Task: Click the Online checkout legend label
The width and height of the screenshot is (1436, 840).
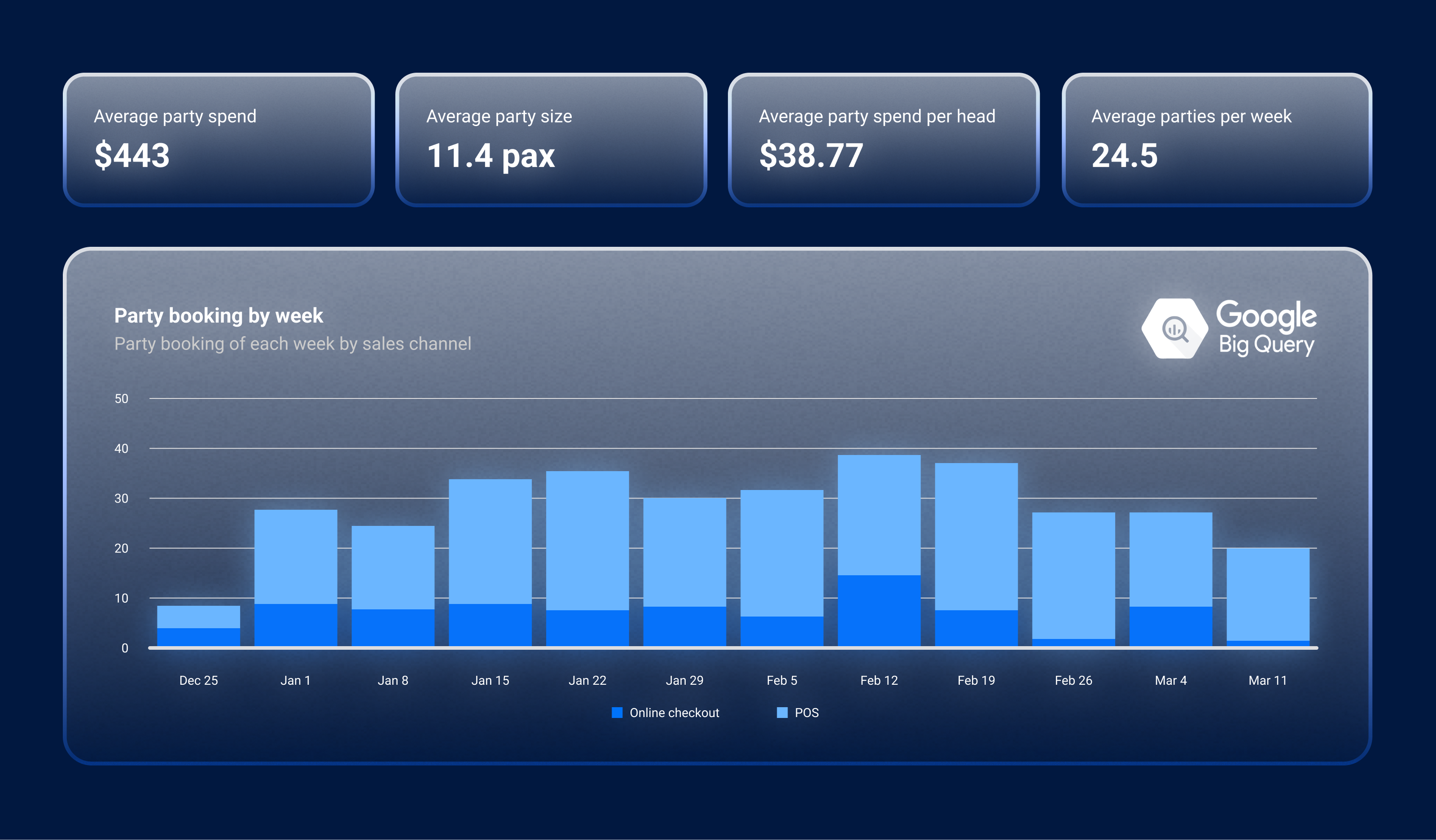Action: click(x=674, y=713)
